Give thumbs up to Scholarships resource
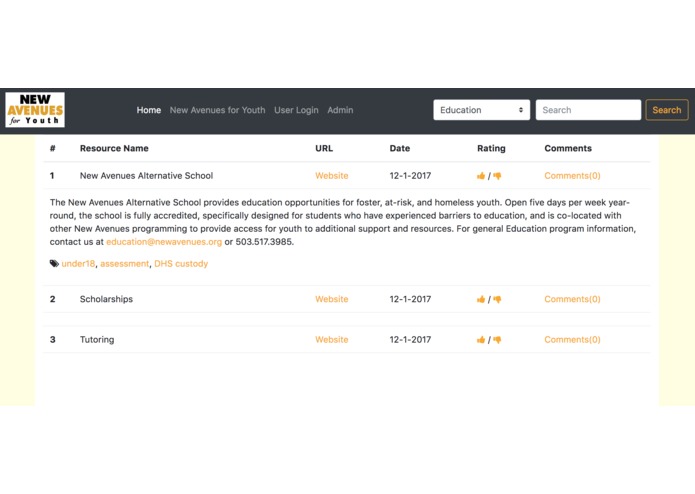 tap(481, 300)
